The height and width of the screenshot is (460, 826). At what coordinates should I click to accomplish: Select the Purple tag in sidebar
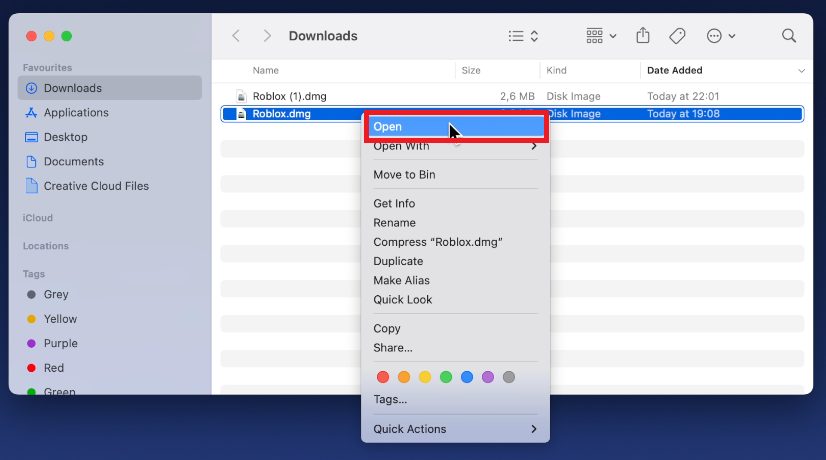tap(52, 344)
